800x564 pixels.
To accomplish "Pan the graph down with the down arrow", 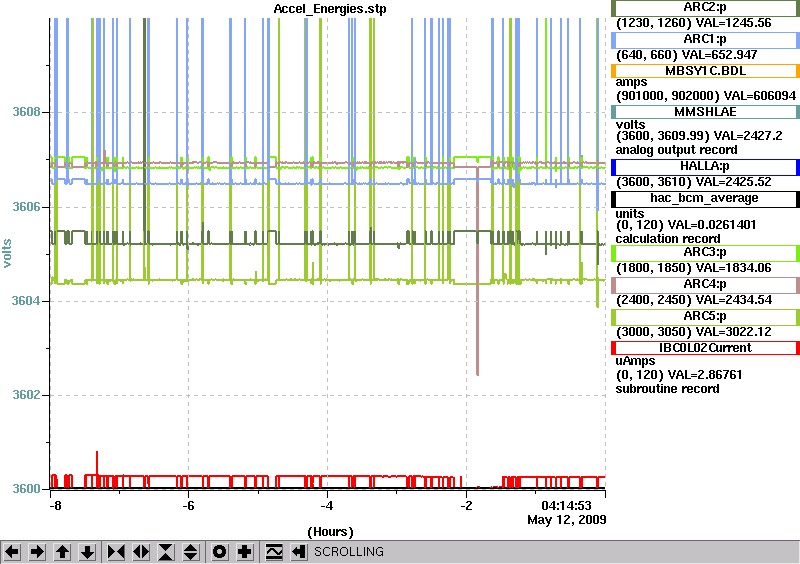I will click(x=87, y=552).
